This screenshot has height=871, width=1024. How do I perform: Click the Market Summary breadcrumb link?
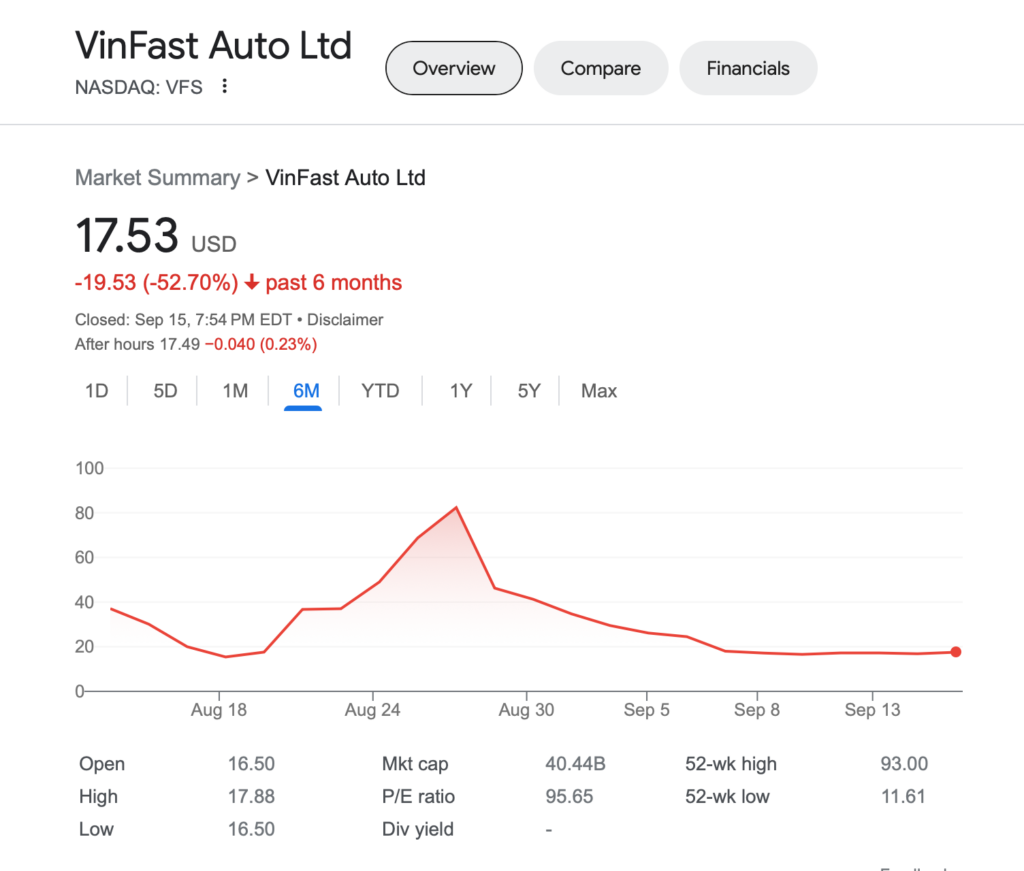coord(158,178)
